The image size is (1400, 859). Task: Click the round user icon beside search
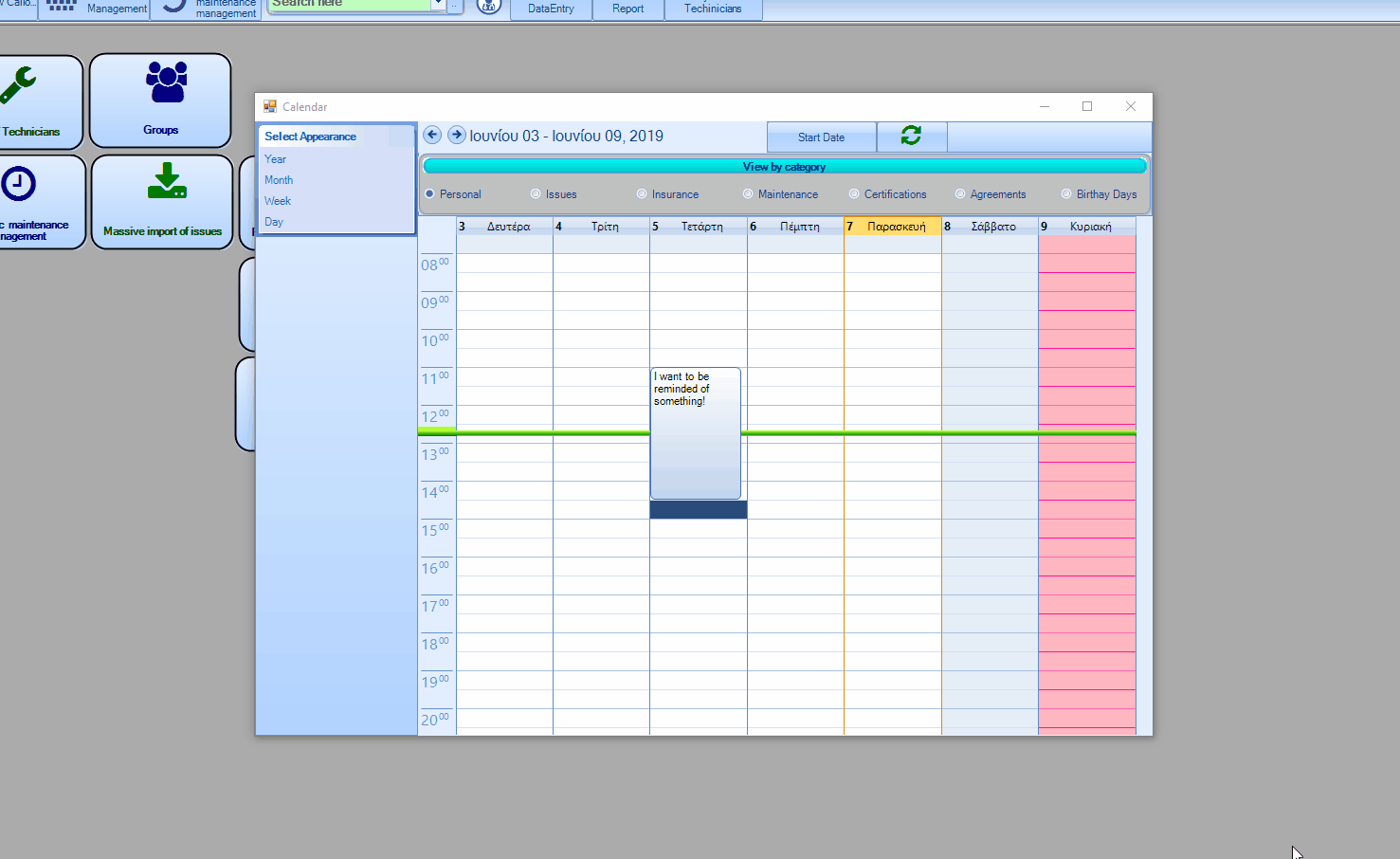pos(488,6)
